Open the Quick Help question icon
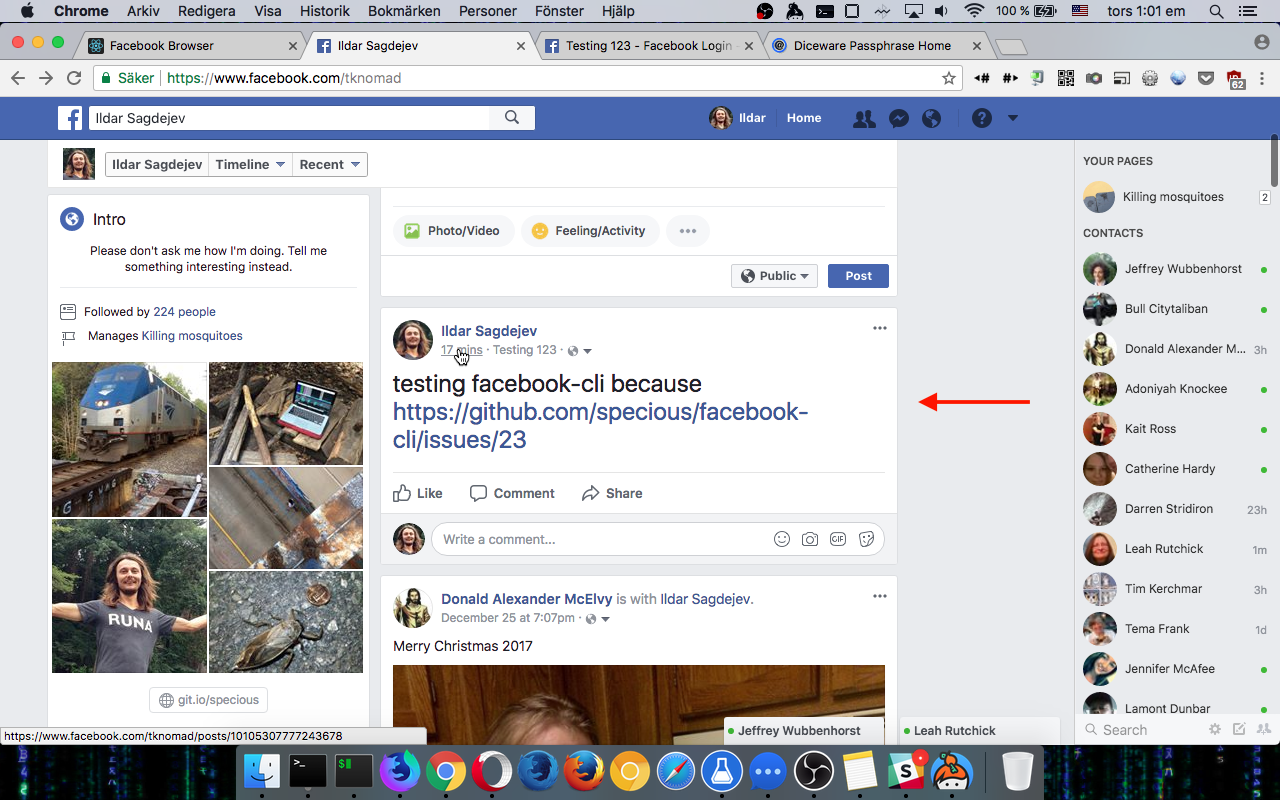This screenshot has height=800, width=1280. 982,118
